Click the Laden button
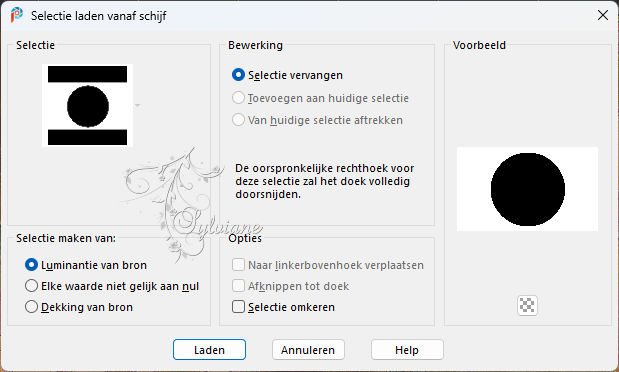The image size is (619, 372). click(x=209, y=350)
